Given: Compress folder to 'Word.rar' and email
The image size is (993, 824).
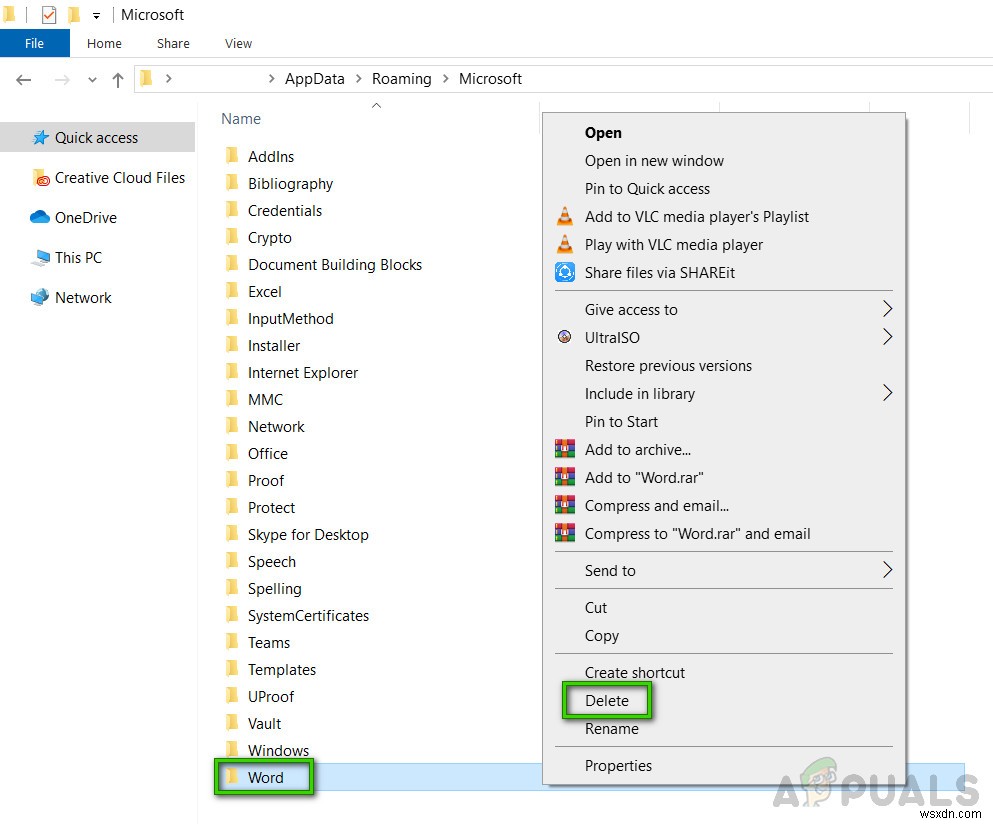Looking at the screenshot, I should (697, 534).
